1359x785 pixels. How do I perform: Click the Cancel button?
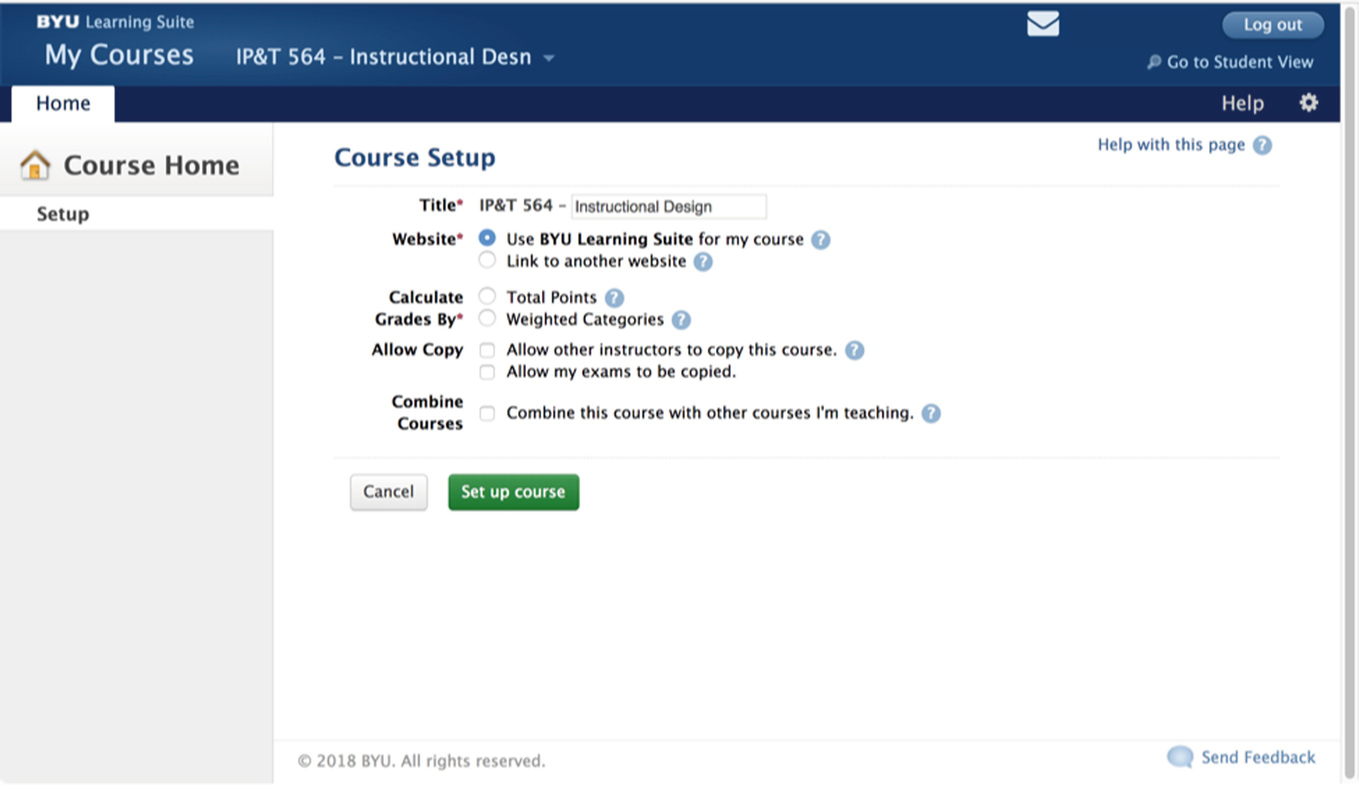click(389, 492)
